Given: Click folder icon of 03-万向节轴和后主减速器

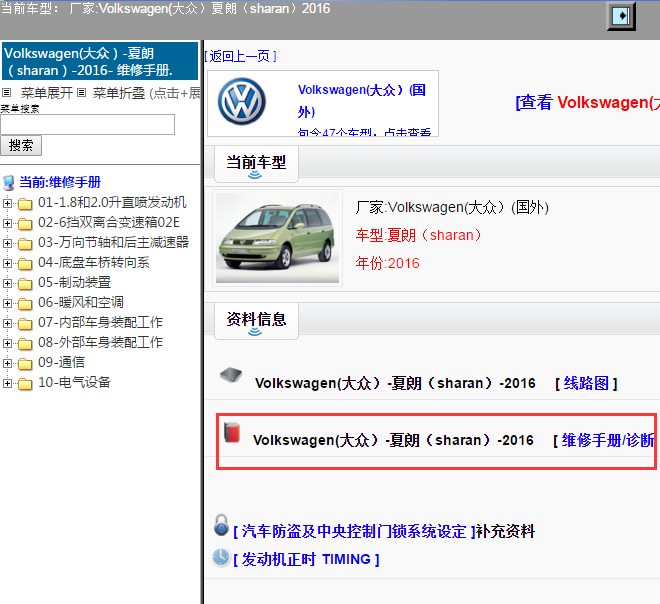Looking at the screenshot, I should pyautogui.click(x=25, y=244).
